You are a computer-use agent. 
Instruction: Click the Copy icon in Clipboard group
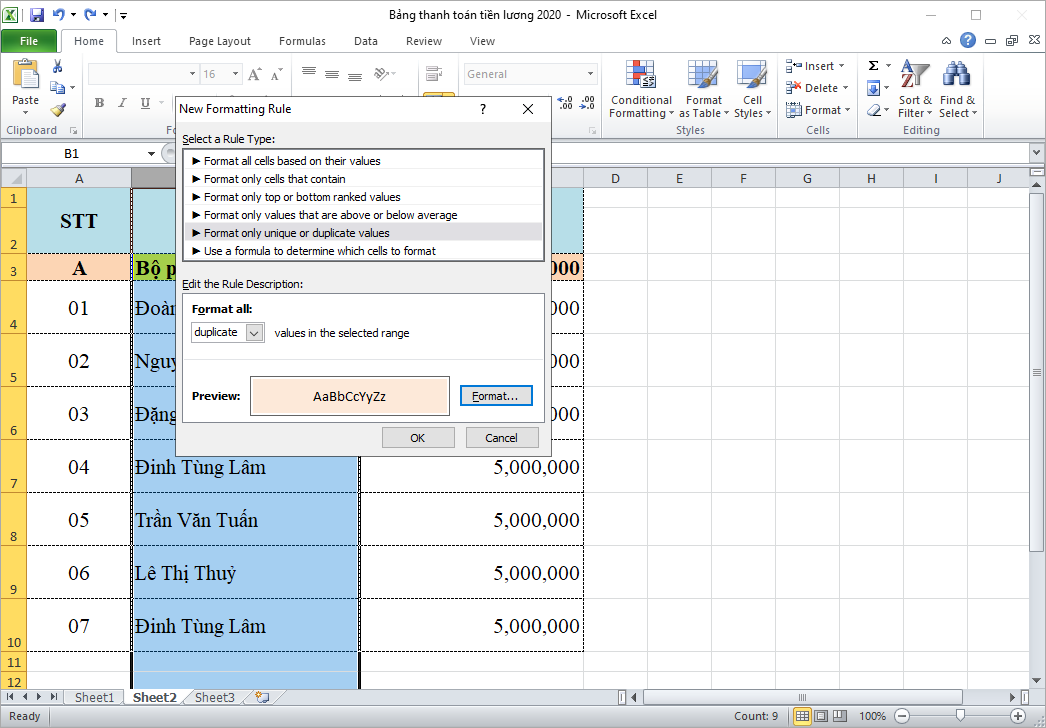point(57,88)
